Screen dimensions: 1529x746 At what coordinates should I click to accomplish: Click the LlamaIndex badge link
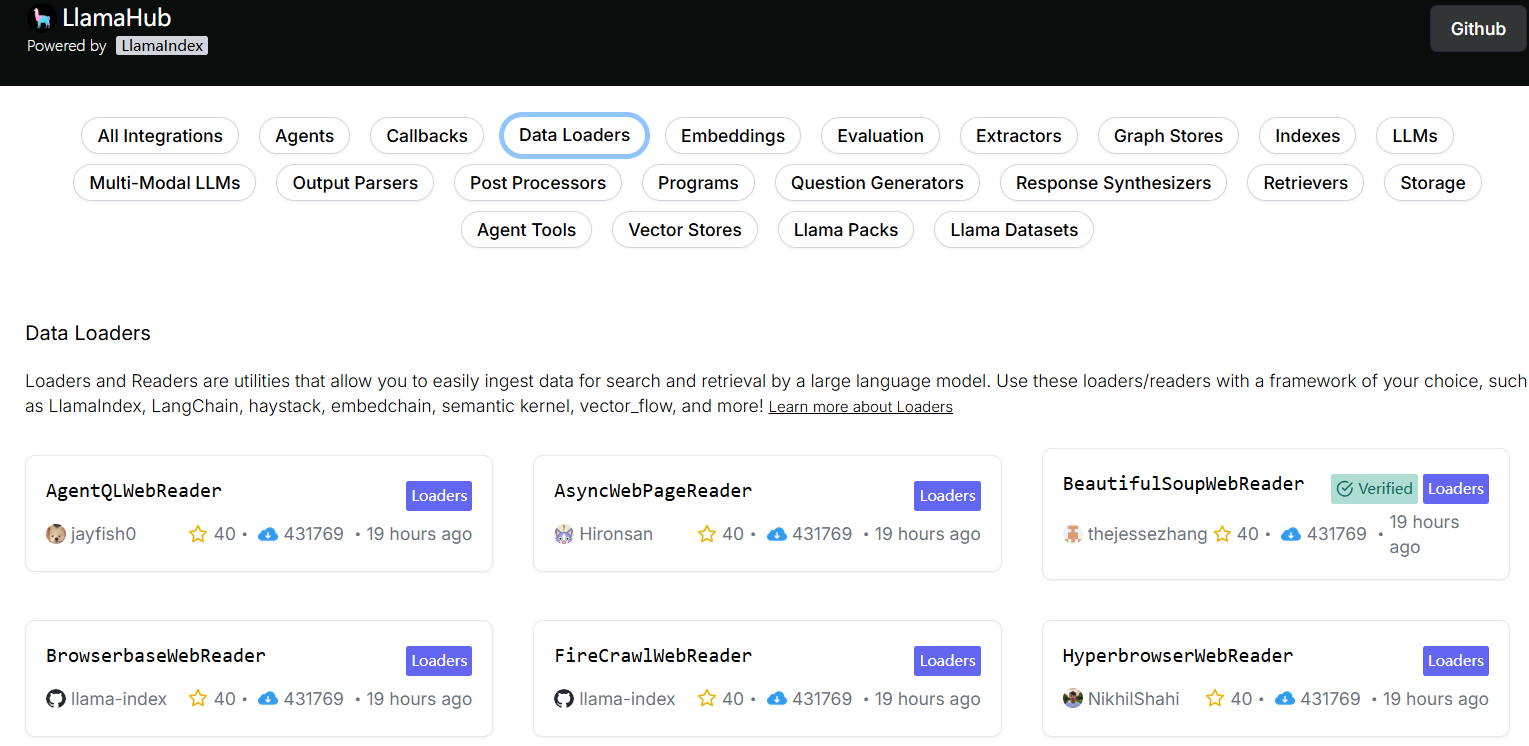(162, 46)
